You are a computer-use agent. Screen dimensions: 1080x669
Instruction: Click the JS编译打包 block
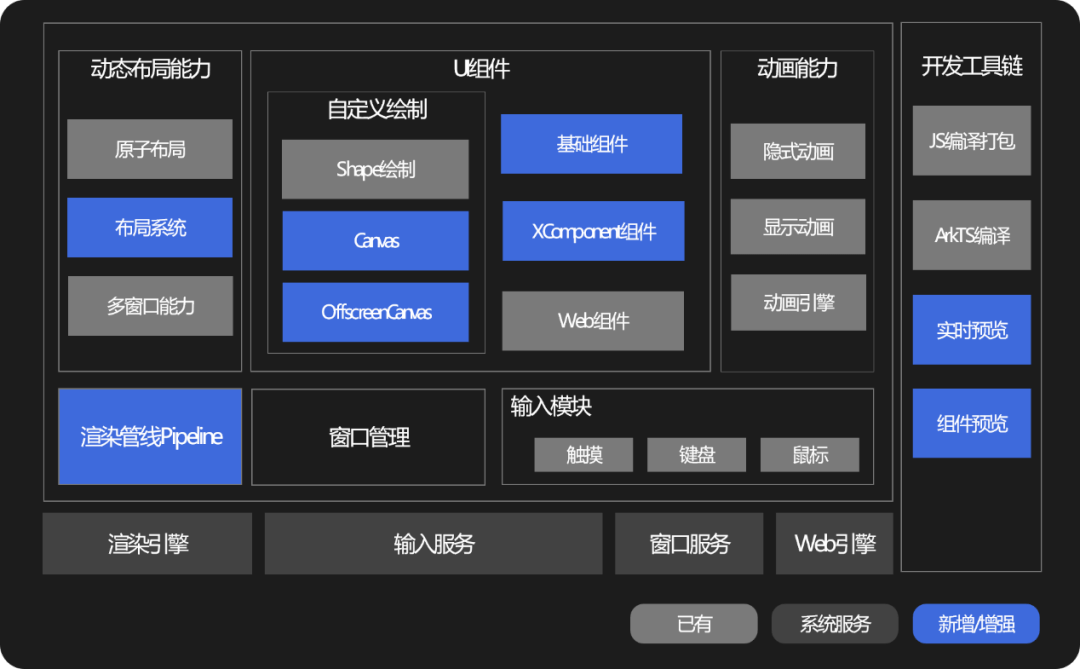pos(971,141)
